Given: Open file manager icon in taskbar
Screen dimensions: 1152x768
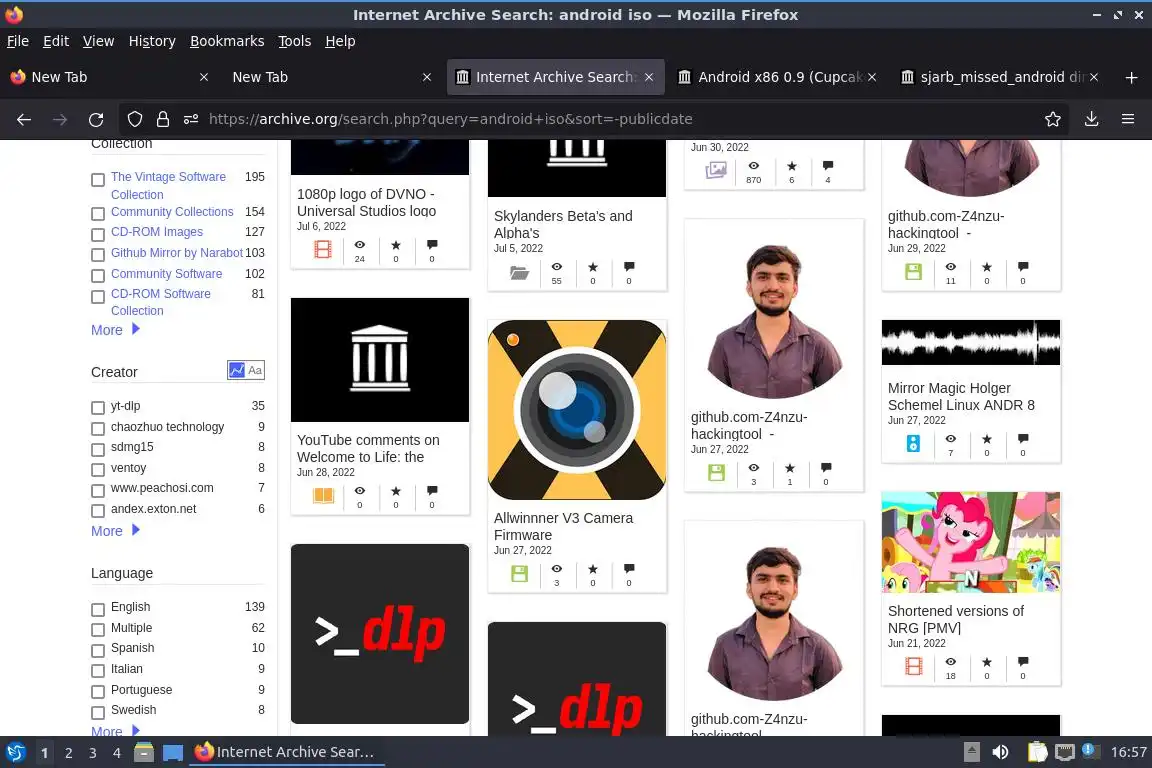Looking at the screenshot, I should tap(144, 752).
